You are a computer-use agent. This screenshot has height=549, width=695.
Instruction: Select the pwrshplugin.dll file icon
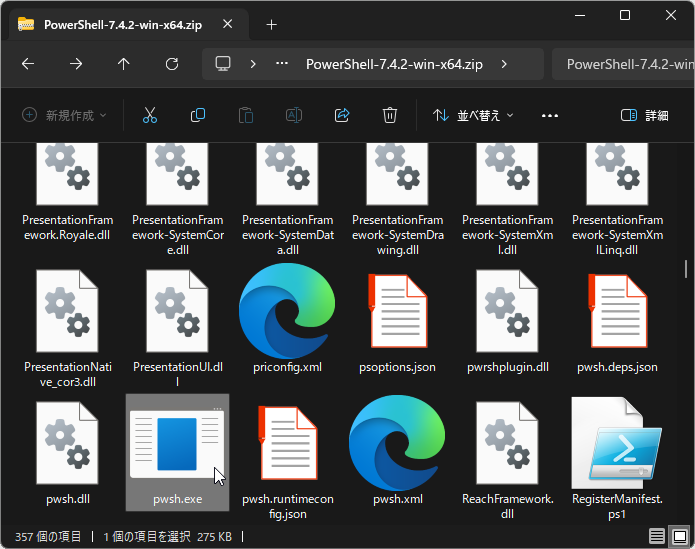(507, 311)
